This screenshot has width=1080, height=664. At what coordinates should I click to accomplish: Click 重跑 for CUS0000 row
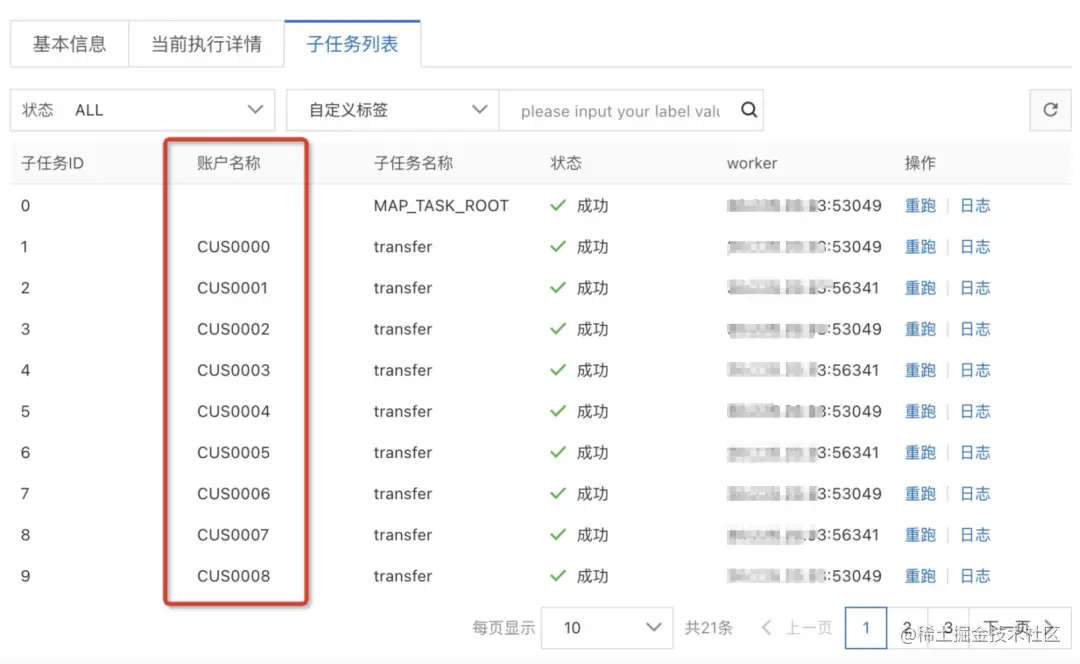pos(920,247)
